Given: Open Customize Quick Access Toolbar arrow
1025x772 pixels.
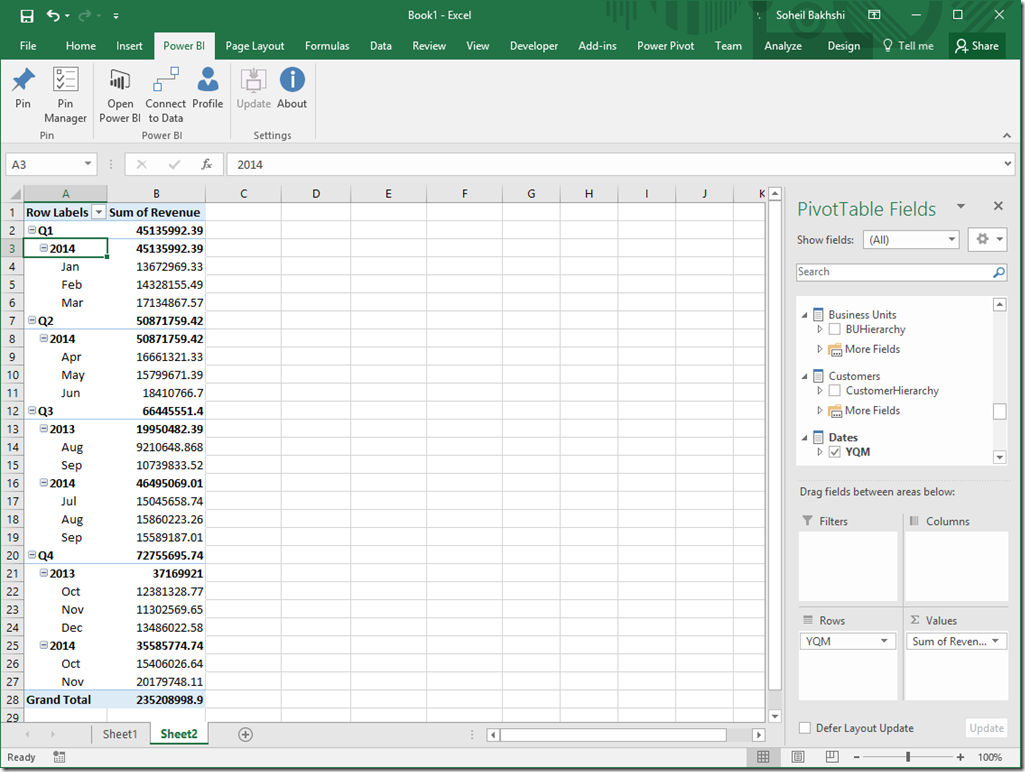Looking at the screenshot, I should [116, 16].
